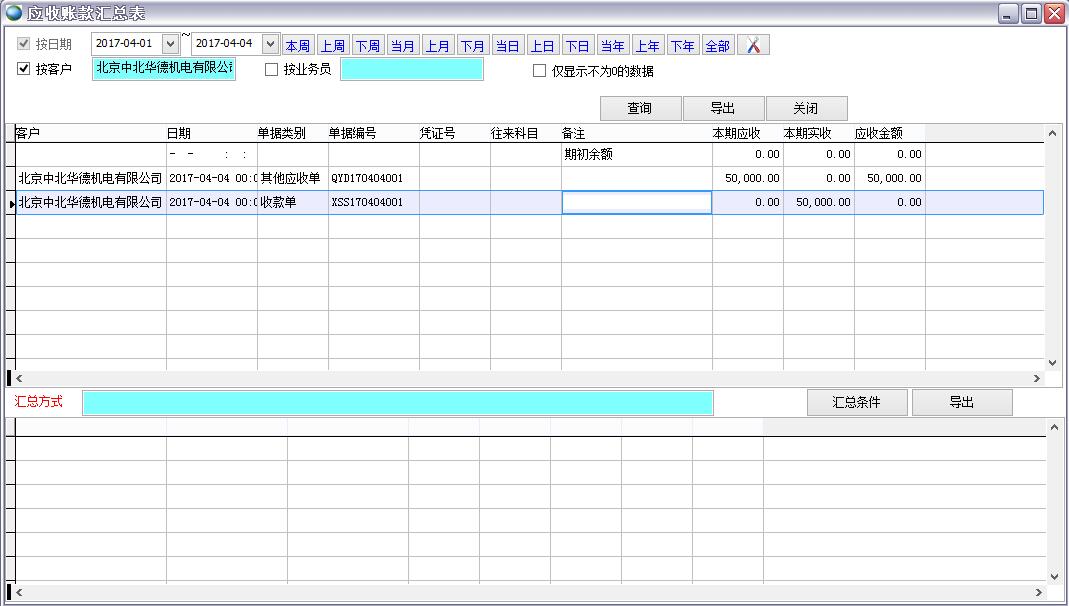This screenshot has height=606, width=1069.
Task: Open 汇总条件 summary conditions
Action: (856, 402)
